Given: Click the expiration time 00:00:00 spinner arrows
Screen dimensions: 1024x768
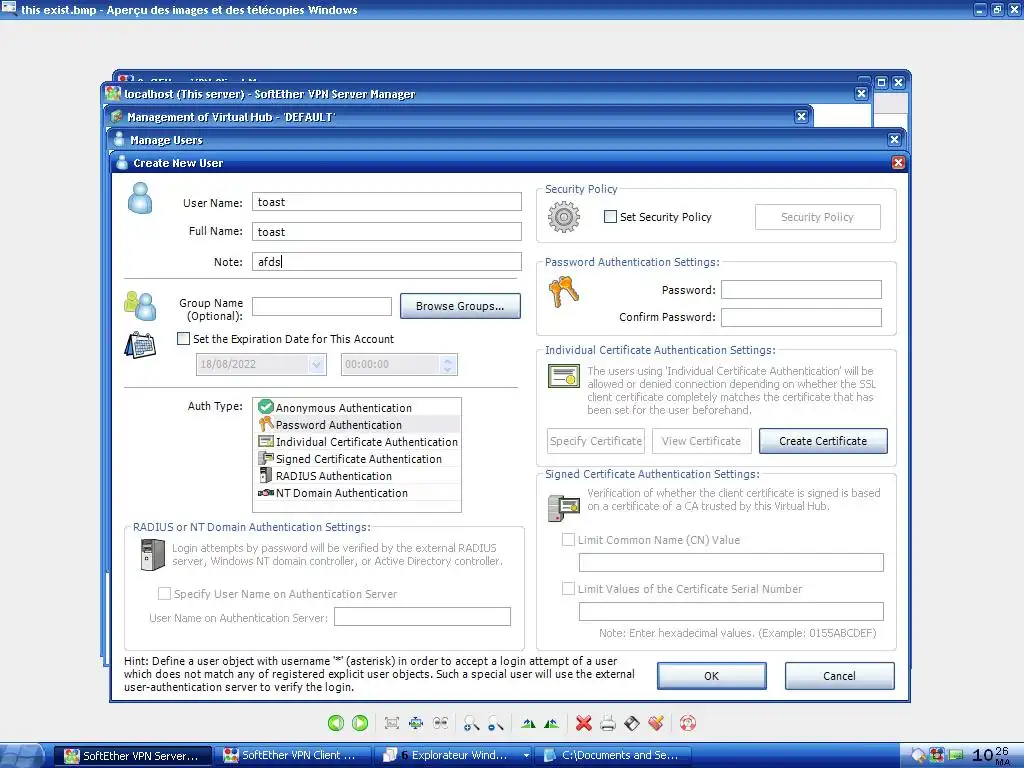Looking at the screenshot, I should tap(447, 364).
